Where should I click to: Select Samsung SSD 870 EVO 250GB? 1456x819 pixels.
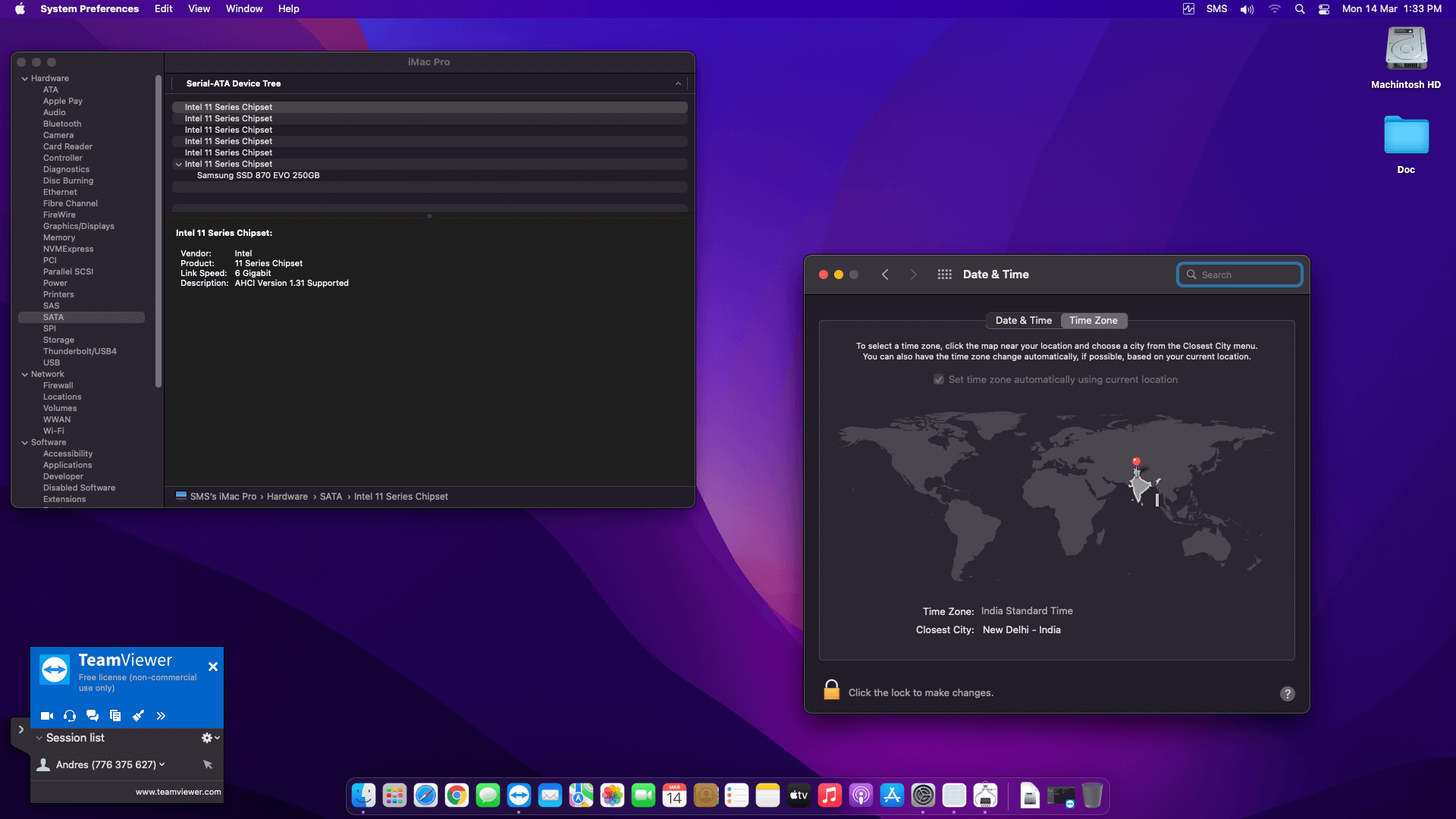point(259,175)
